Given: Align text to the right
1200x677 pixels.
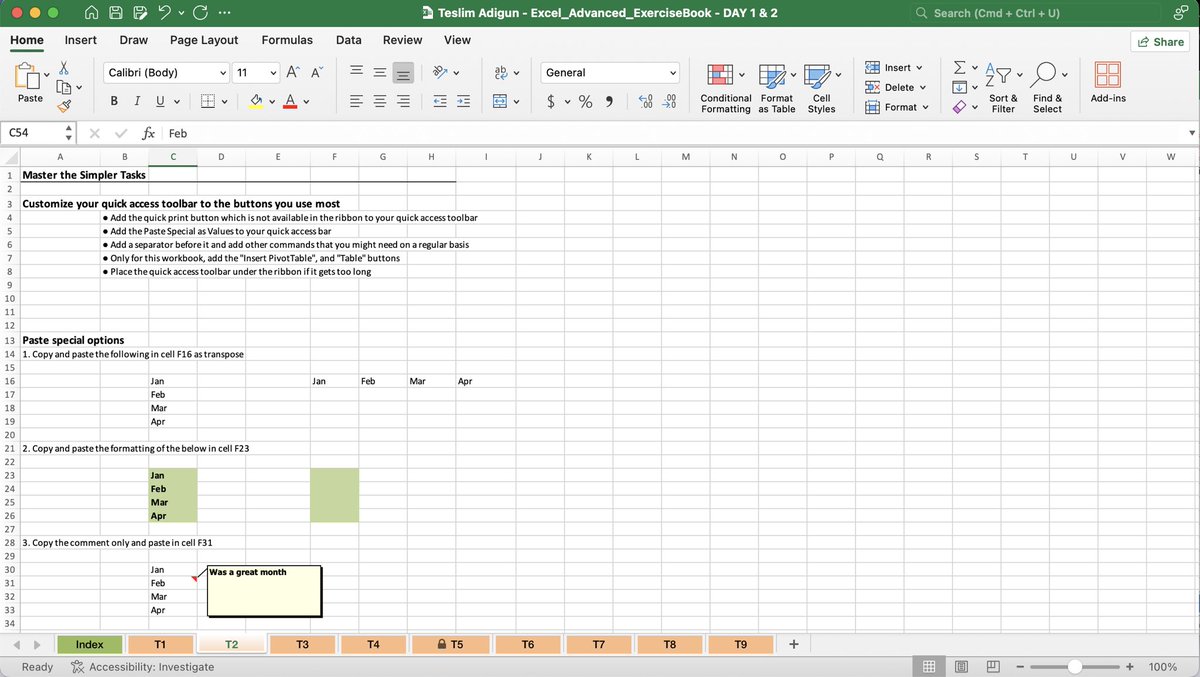Looking at the screenshot, I should (x=403, y=101).
